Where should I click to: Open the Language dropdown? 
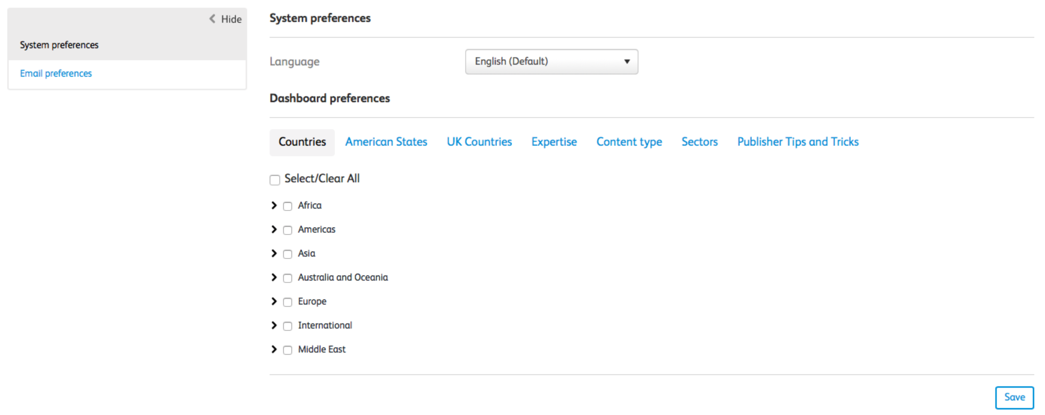[551, 61]
